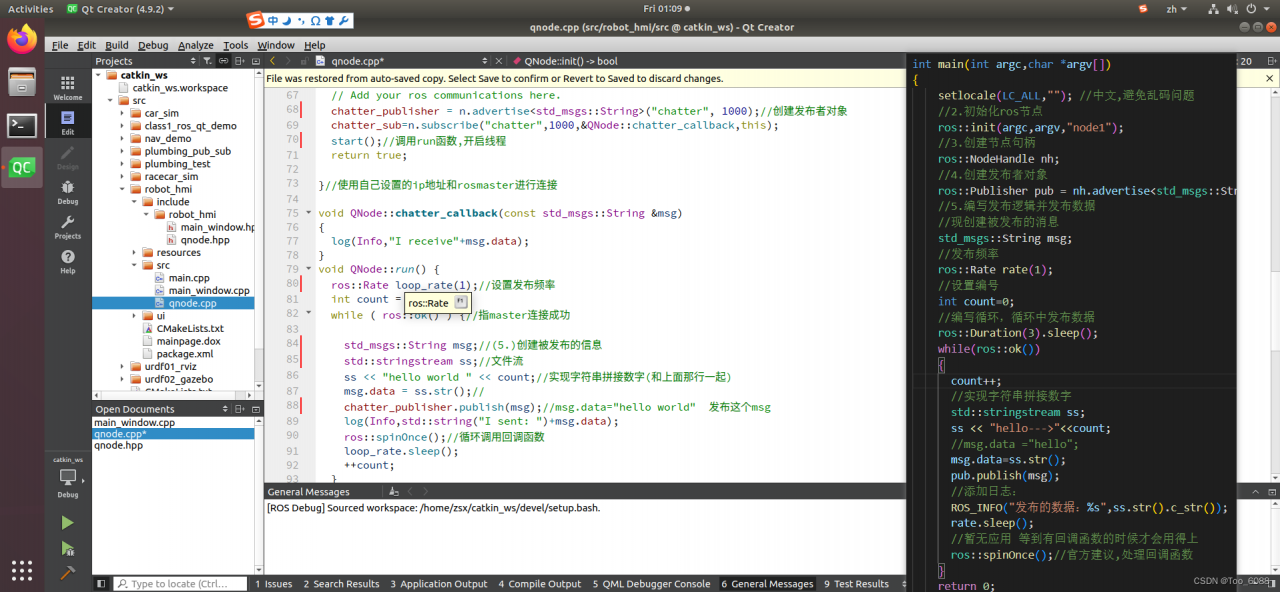Click the Build hammer icon

[x=67, y=573]
